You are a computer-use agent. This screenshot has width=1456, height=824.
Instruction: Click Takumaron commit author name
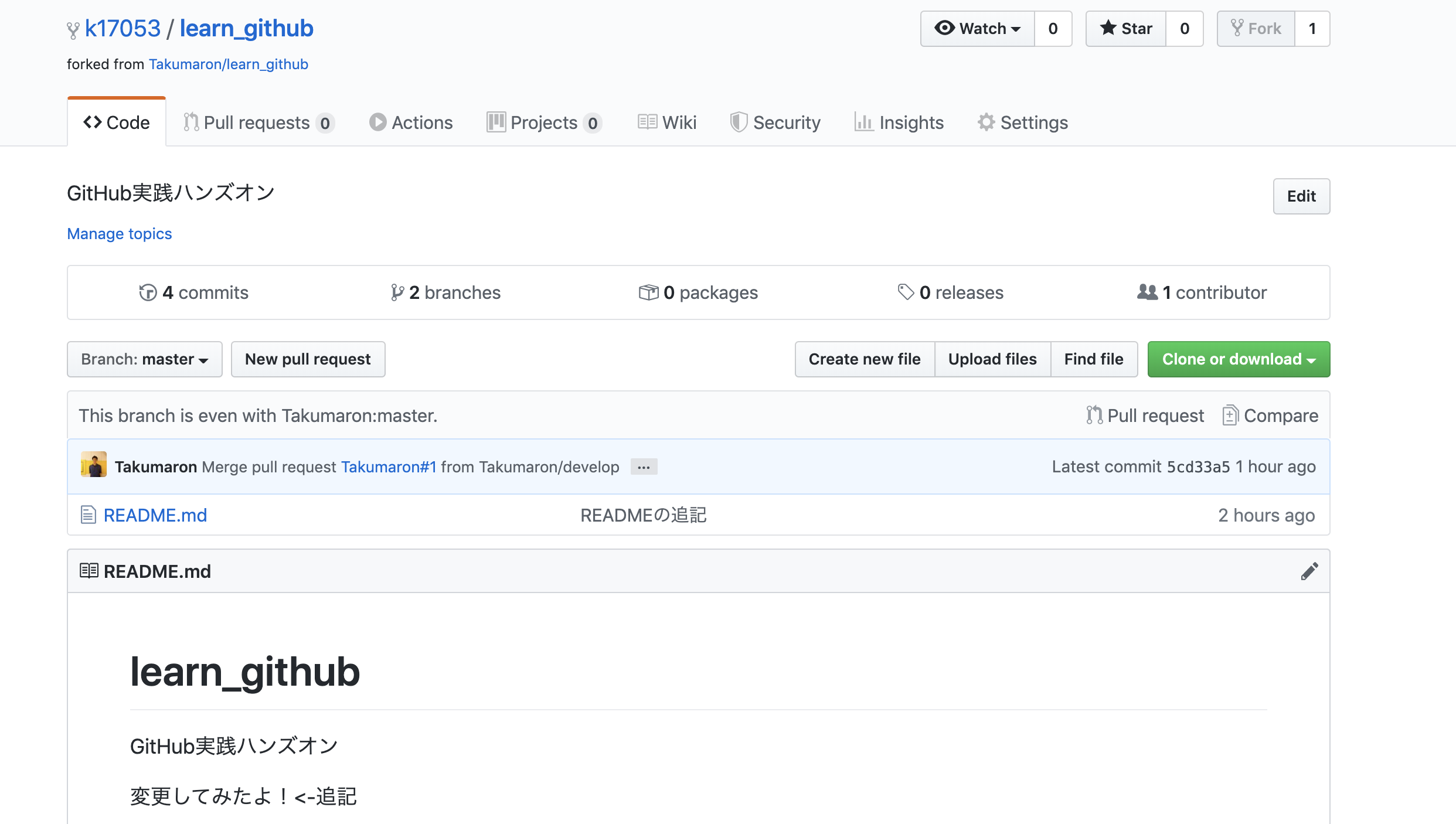156,467
